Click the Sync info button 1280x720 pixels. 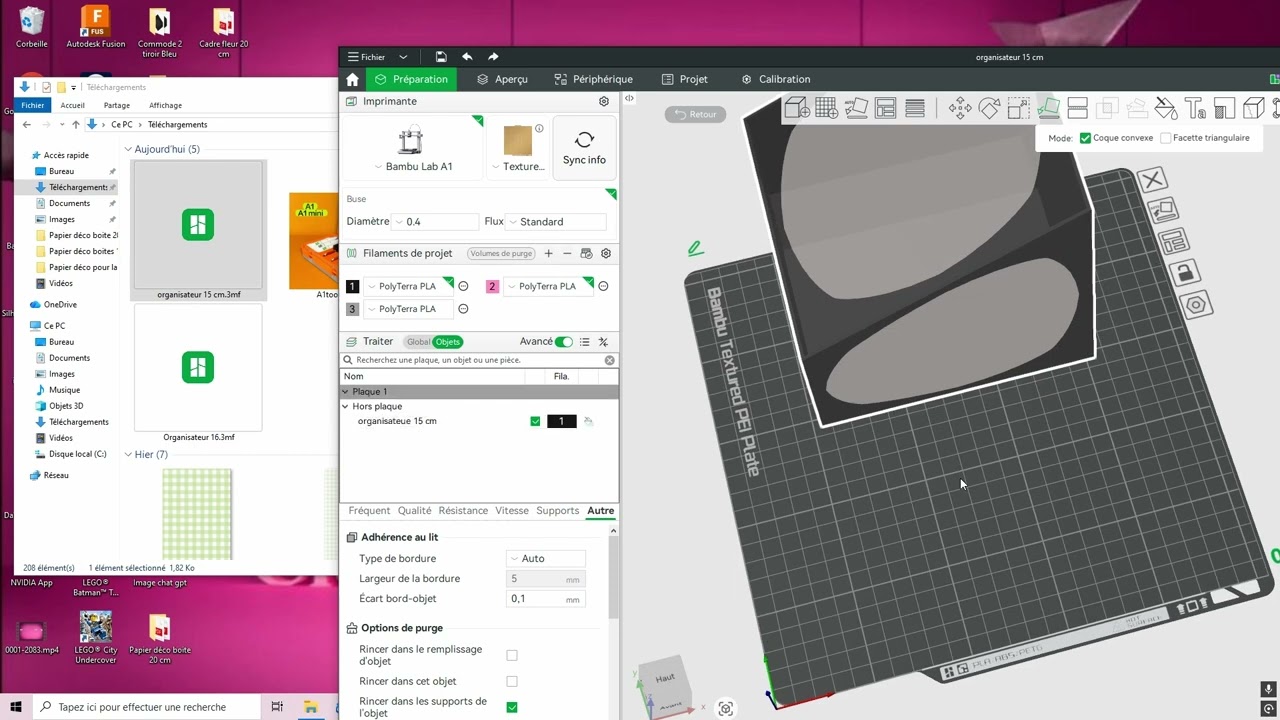tap(584, 148)
